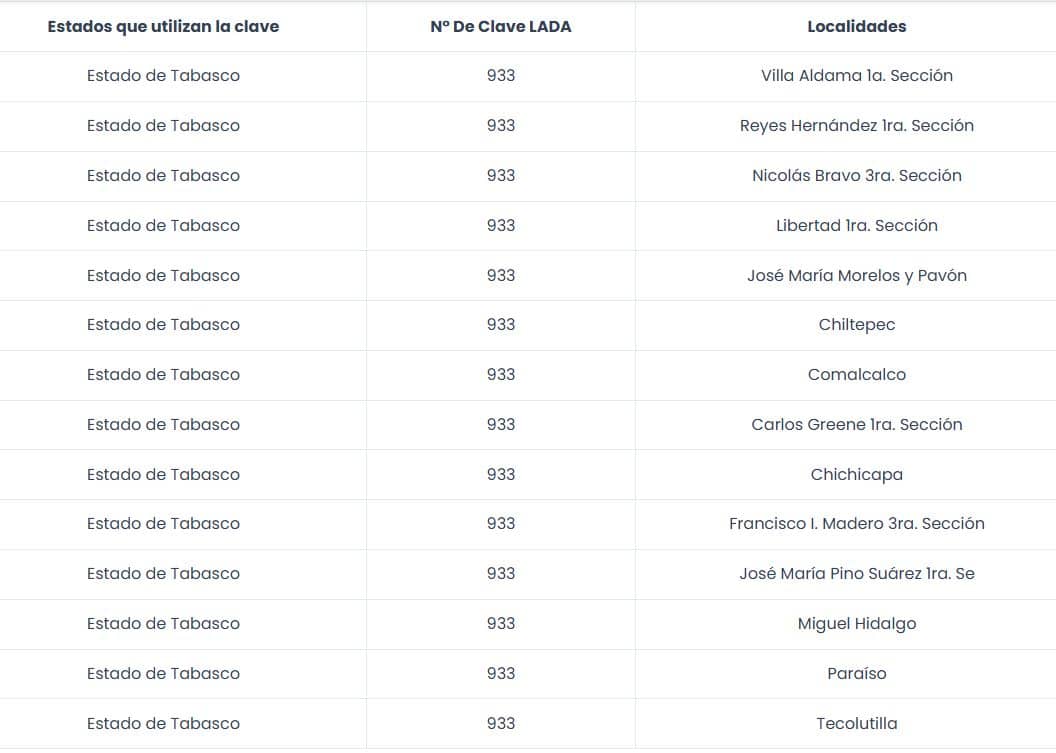Click the Nicolás Bravo 3ra. Sección entry

tap(857, 175)
